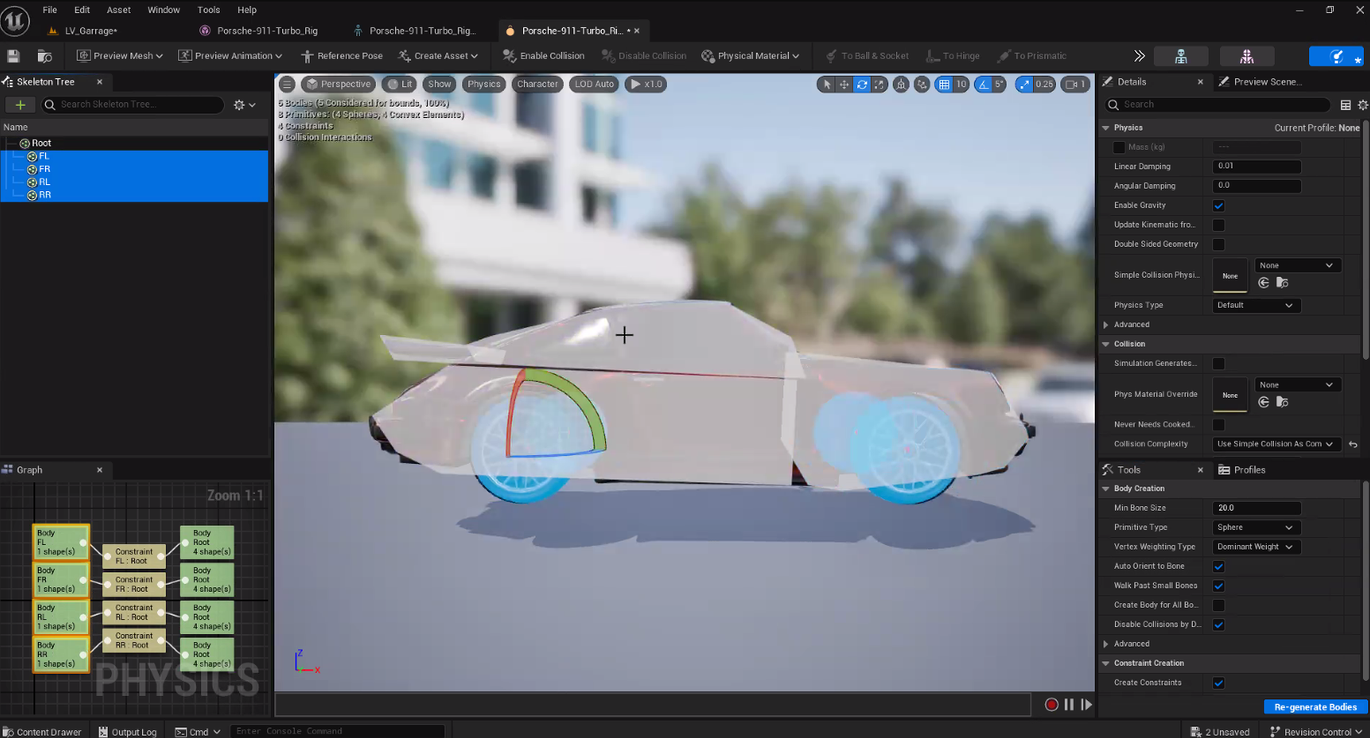The image size is (1370, 738).
Task: Enable Never Needs Cooked Collision checkbox
Action: point(1218,425)
